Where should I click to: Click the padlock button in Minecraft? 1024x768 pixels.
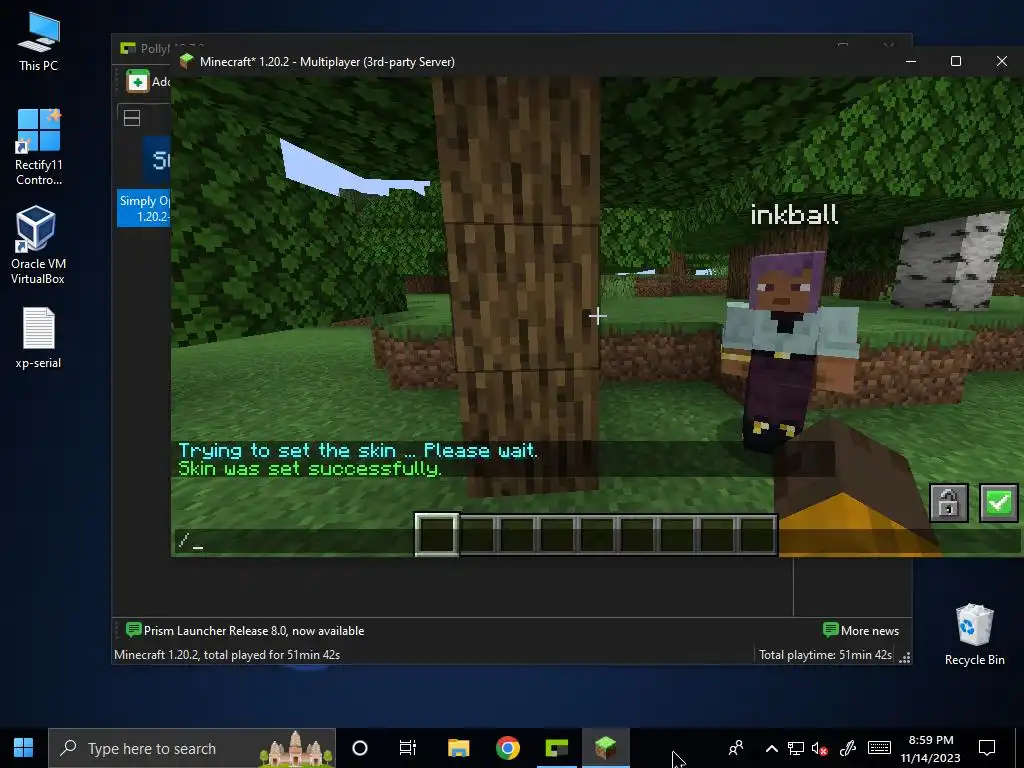click(x=949, y=502)
